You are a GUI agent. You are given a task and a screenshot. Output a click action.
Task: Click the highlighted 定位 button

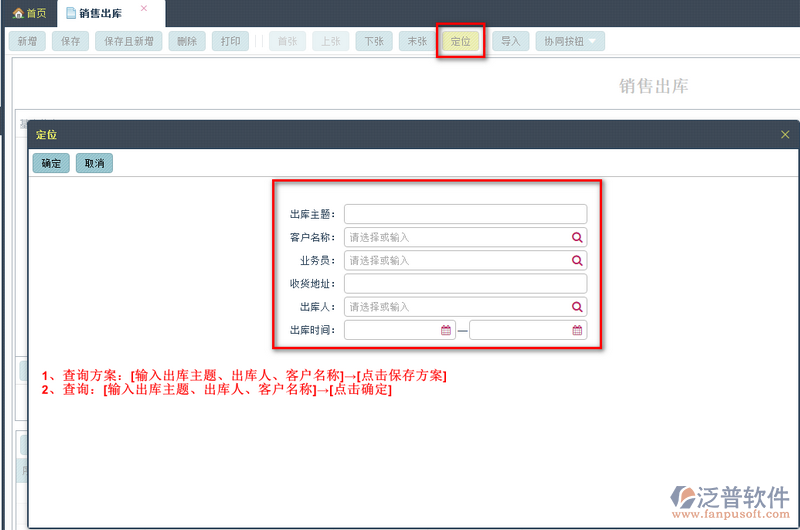click(461, 41)
